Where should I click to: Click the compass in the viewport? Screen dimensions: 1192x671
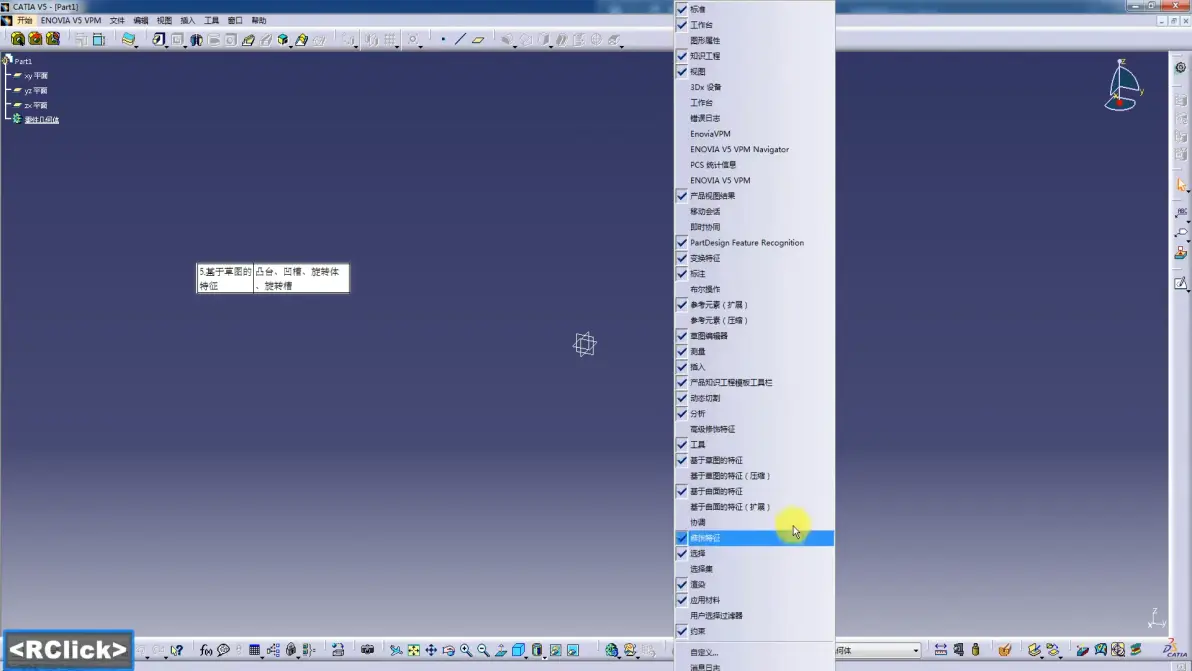tap(1123, 86)
